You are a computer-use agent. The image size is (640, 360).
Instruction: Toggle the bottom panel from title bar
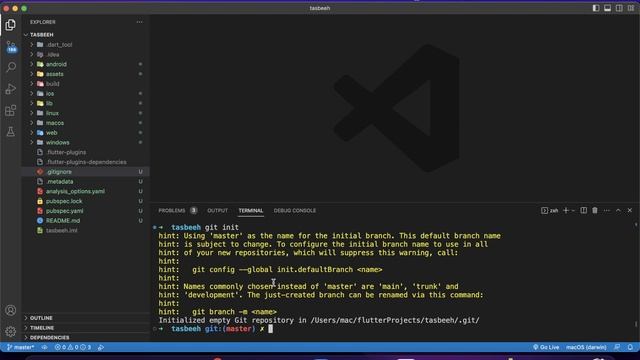pyautogui.click(x=608, y=8)
